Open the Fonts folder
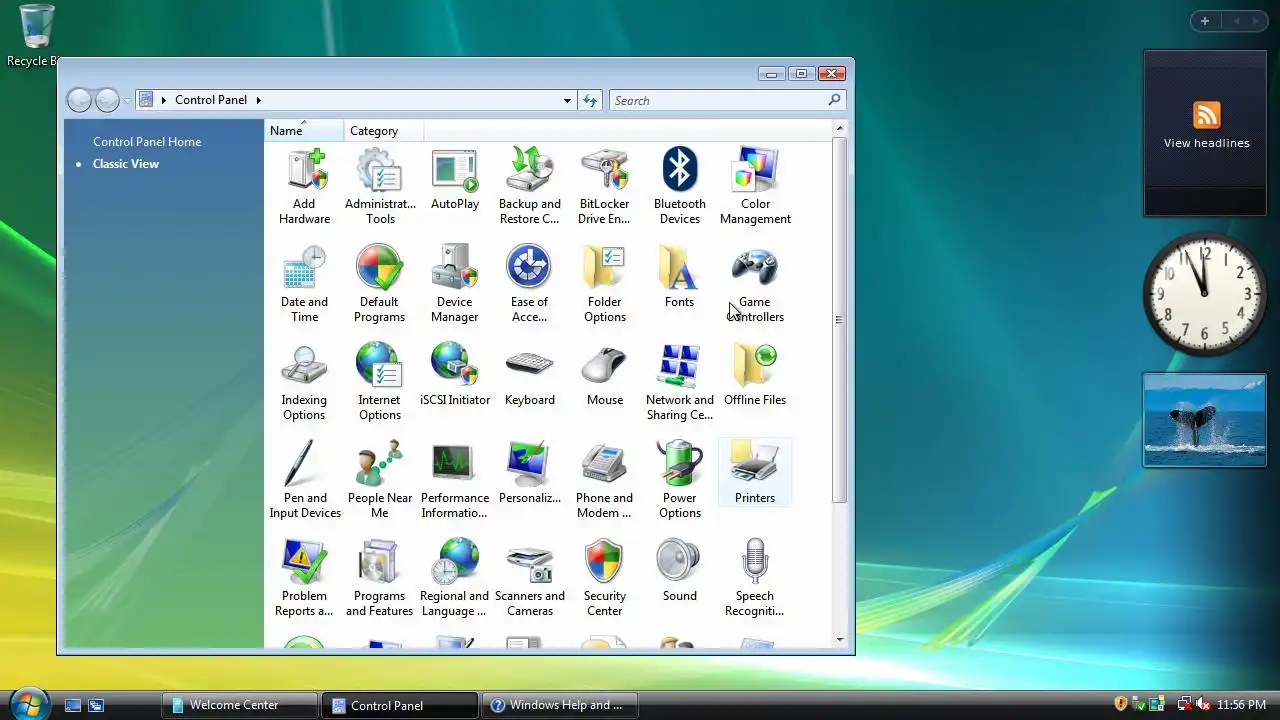The width and height of the screenshot is (1280, 720). pyautogui.click(x=680, y=277)
